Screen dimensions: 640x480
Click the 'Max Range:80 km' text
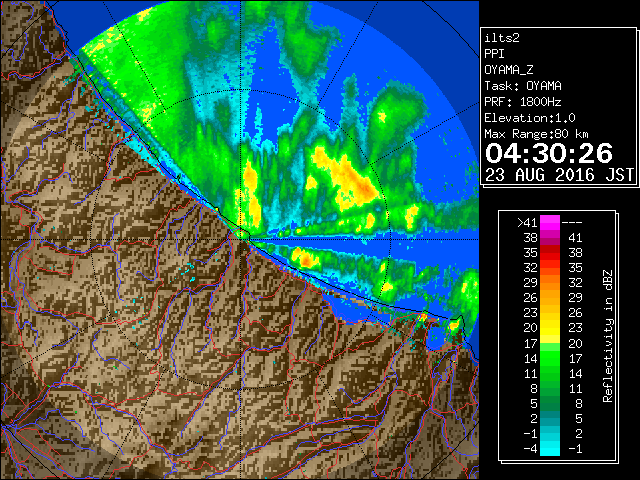click(536, 134)
